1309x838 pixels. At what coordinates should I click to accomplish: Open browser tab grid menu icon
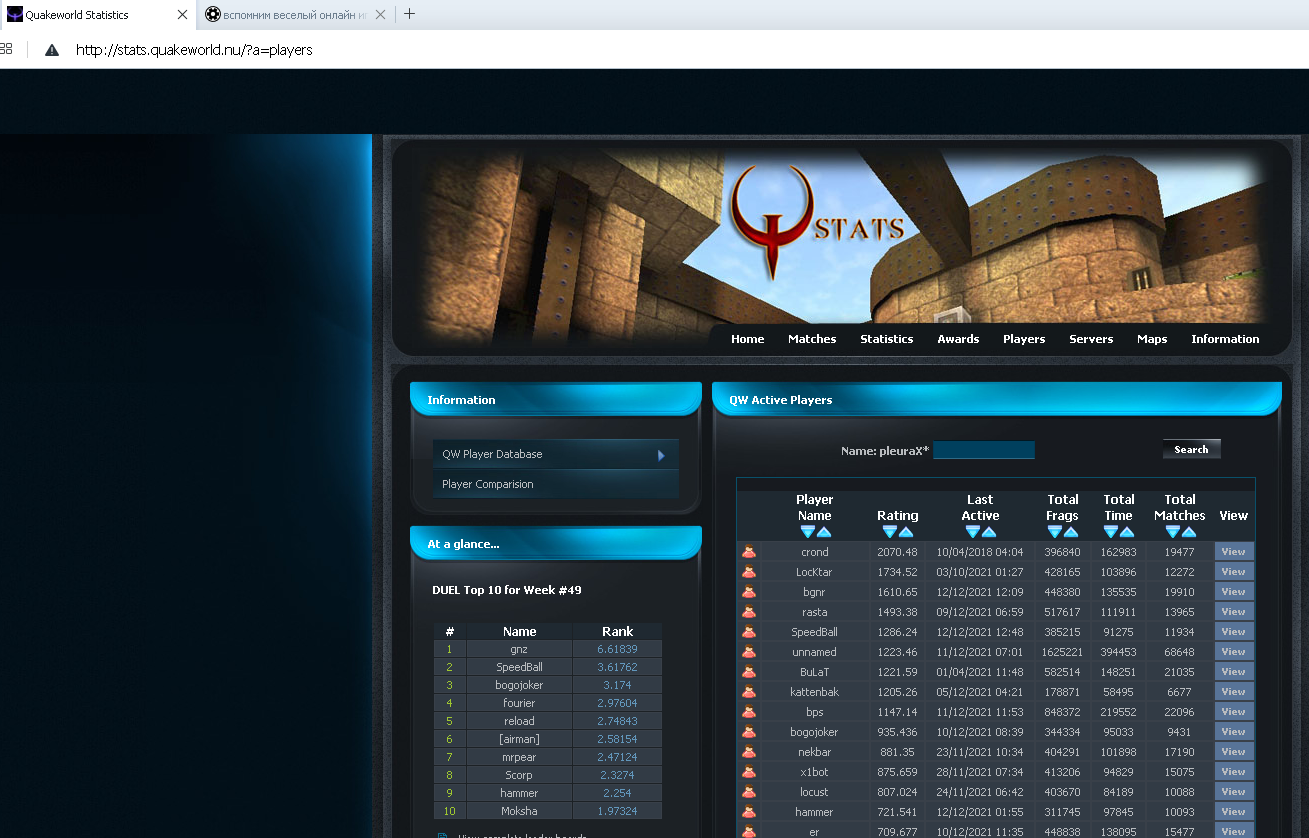pyautogui.click(x=6, y=48)
